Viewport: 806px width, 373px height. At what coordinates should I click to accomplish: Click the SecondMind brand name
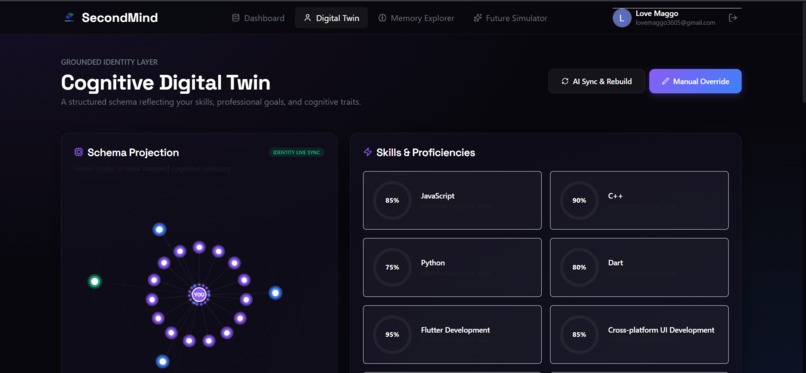tap(120, 18)
